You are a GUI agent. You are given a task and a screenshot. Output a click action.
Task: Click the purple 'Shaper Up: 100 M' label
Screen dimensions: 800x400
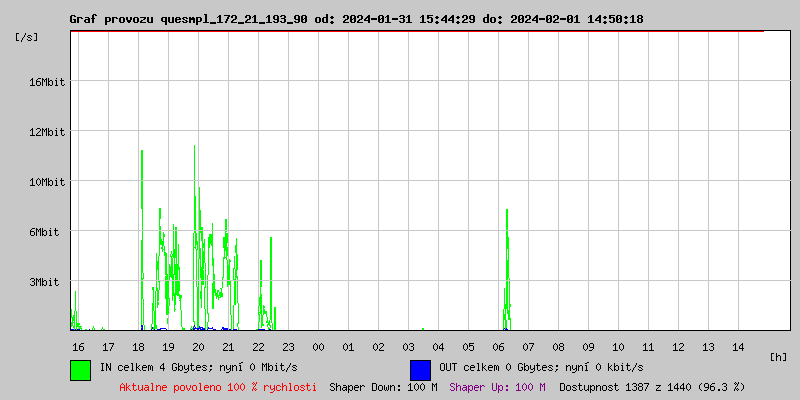497,386
